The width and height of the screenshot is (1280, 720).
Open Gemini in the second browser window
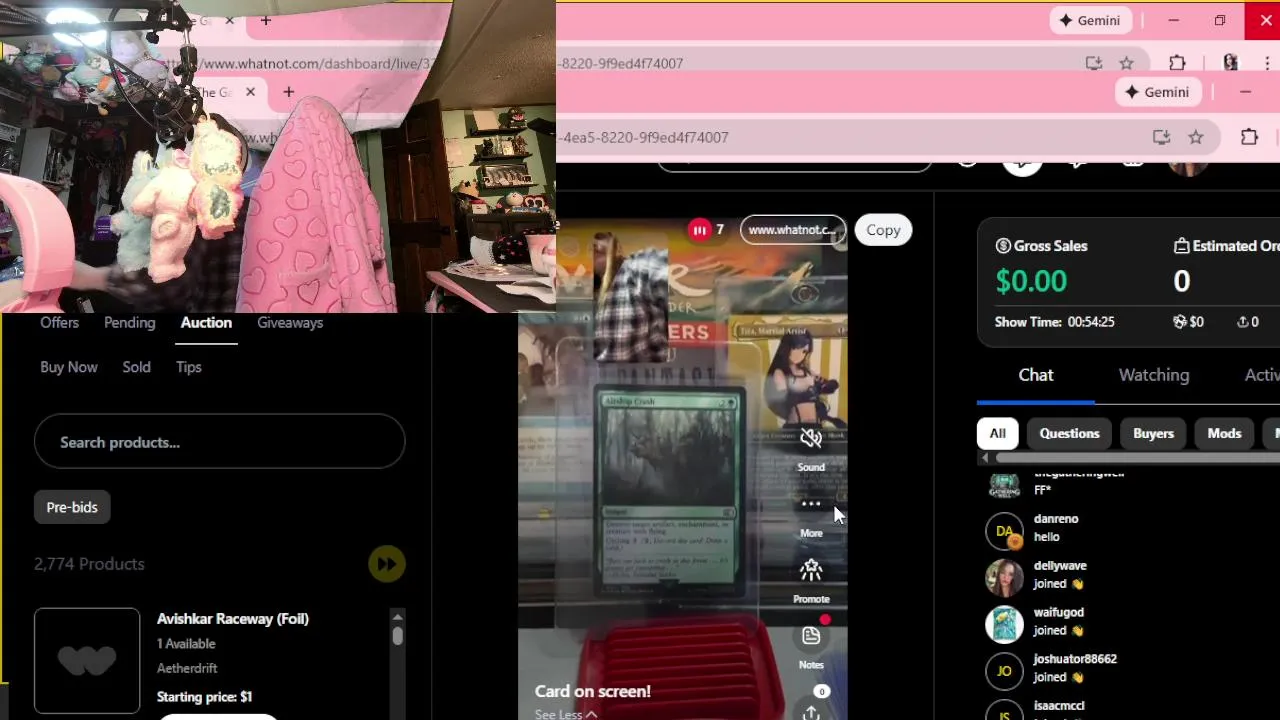coord(1160,92)
